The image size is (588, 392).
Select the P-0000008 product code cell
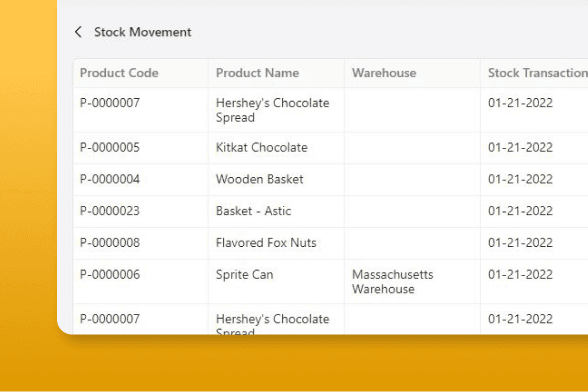[x=110, y=243]
